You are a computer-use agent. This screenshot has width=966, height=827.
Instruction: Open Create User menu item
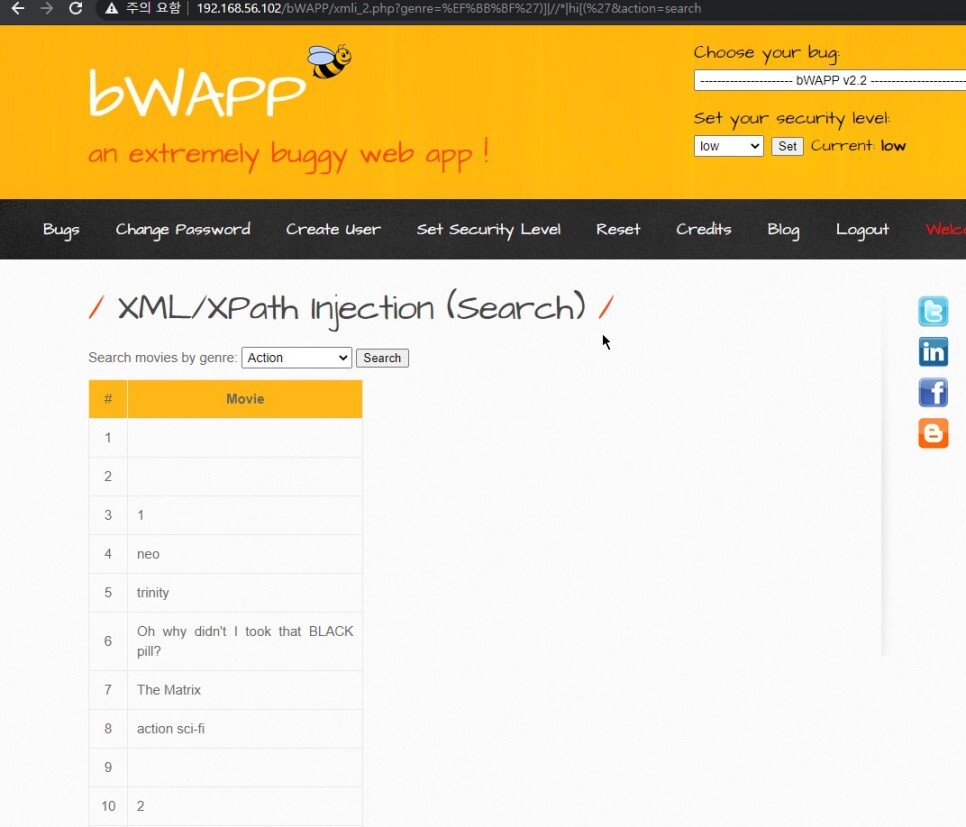(x=333, y=229)
